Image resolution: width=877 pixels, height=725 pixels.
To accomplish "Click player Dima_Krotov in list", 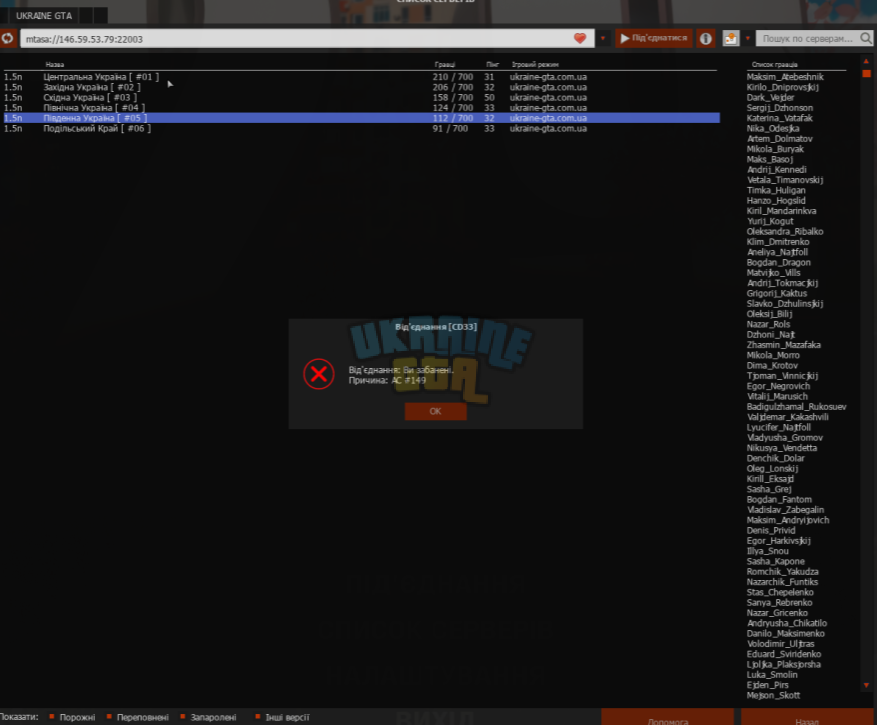I will click(x=772, y=365).
